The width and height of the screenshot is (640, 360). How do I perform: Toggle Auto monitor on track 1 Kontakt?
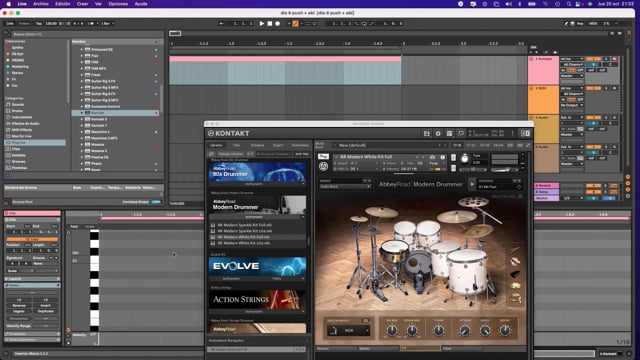point(571,70)
